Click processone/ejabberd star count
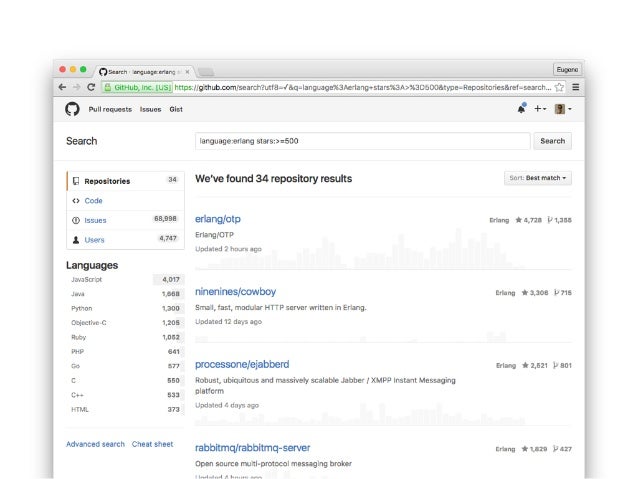 pyautogui.click(x=535, y=365)
